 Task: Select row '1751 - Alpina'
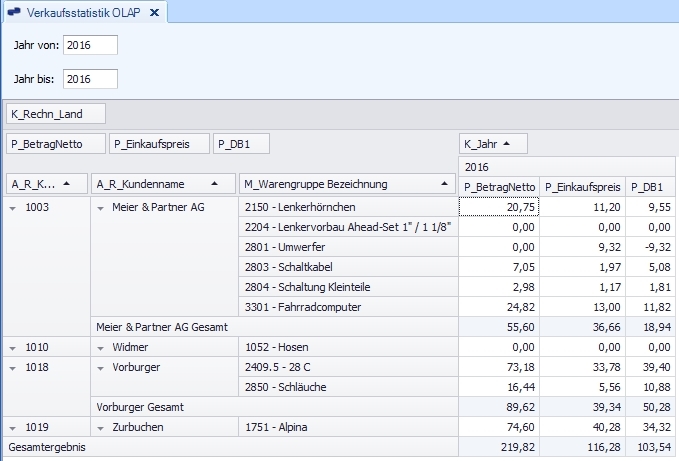click(x=348, y=427)
